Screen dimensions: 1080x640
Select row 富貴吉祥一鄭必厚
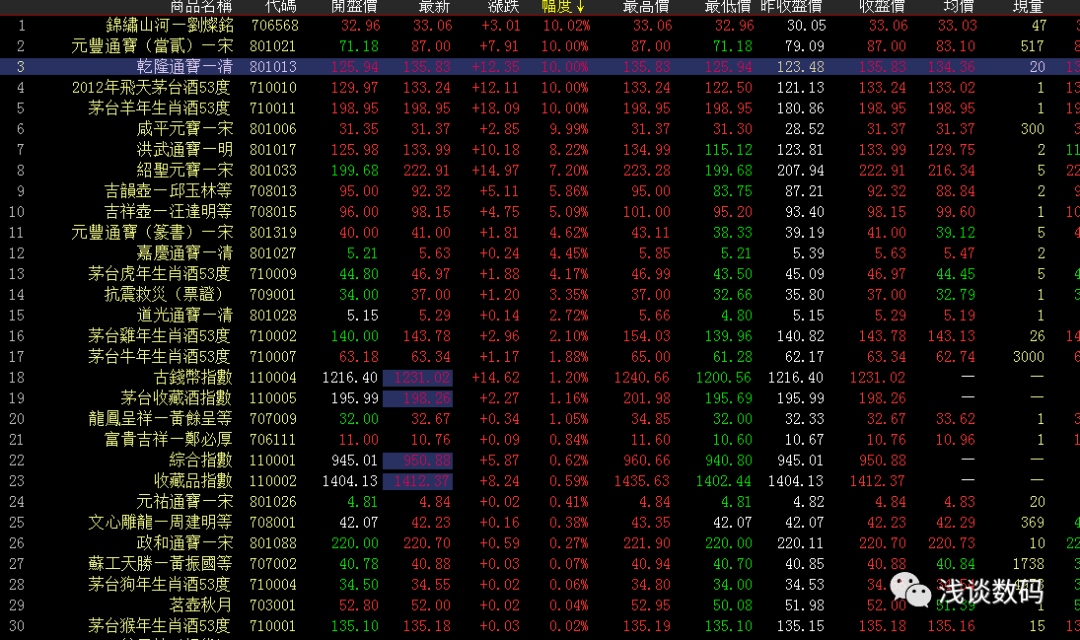point(540,440)
